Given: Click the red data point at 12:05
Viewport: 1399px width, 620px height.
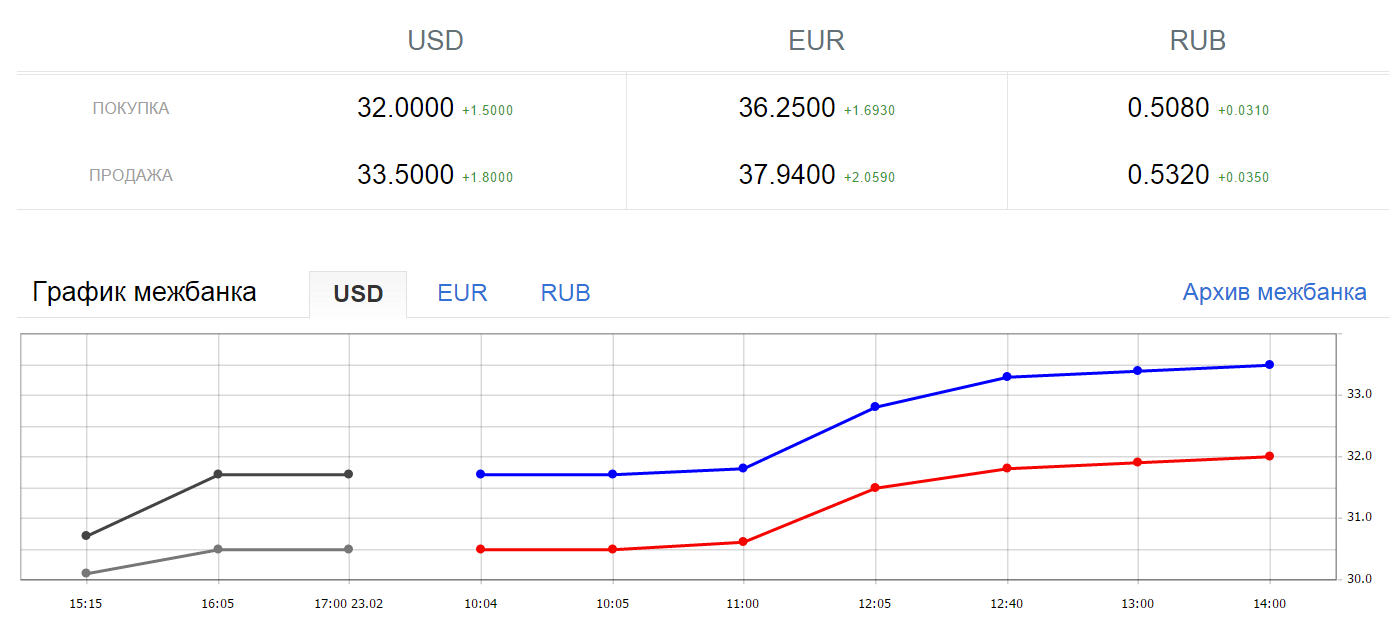Looking at the screenshot, I should (875, 488).
